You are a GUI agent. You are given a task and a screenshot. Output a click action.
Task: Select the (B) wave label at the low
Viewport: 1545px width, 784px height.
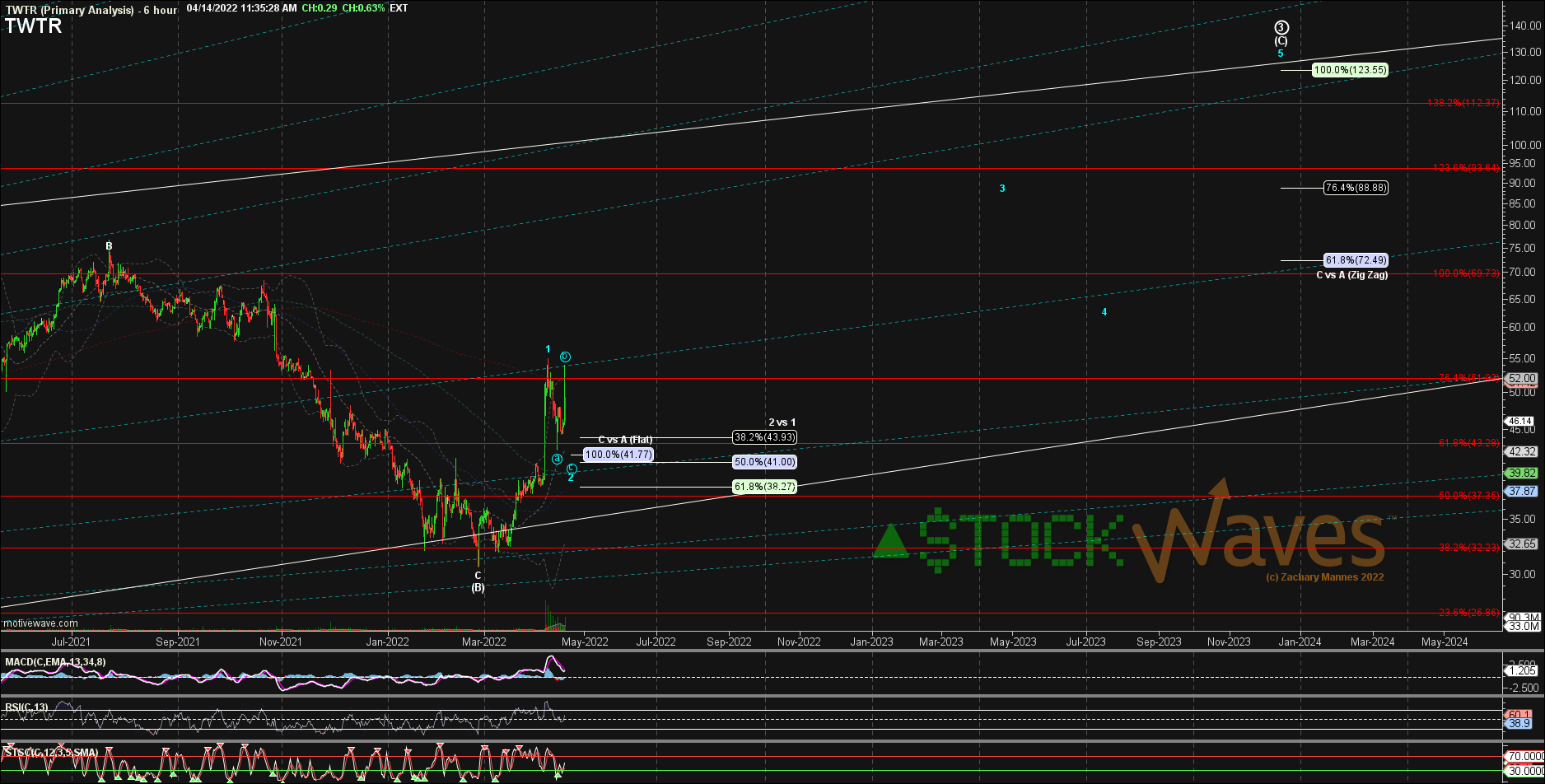pyautogui.click(x=478, y=588)
